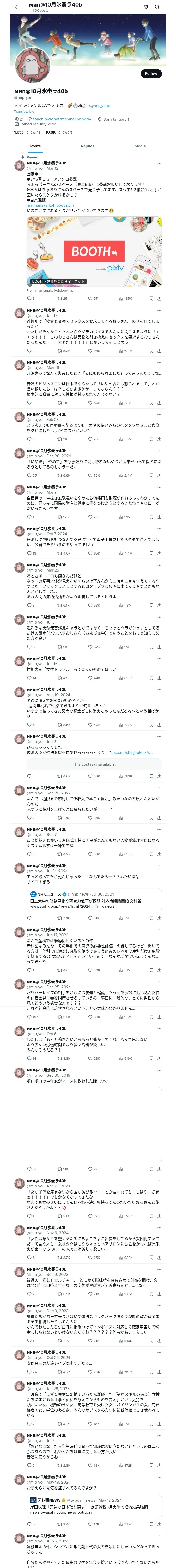Share the pinned BOOTH post
176x1568 pixels.
click(159, 298)
